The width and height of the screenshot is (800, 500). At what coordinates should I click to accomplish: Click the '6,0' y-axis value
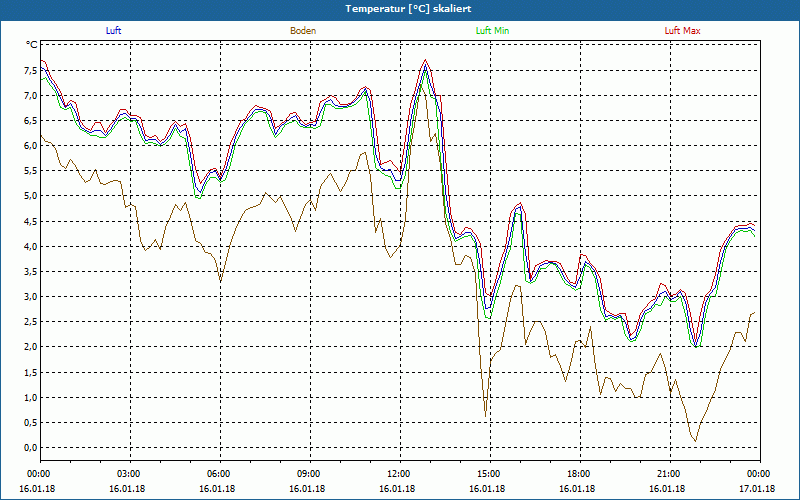[31, 146]
